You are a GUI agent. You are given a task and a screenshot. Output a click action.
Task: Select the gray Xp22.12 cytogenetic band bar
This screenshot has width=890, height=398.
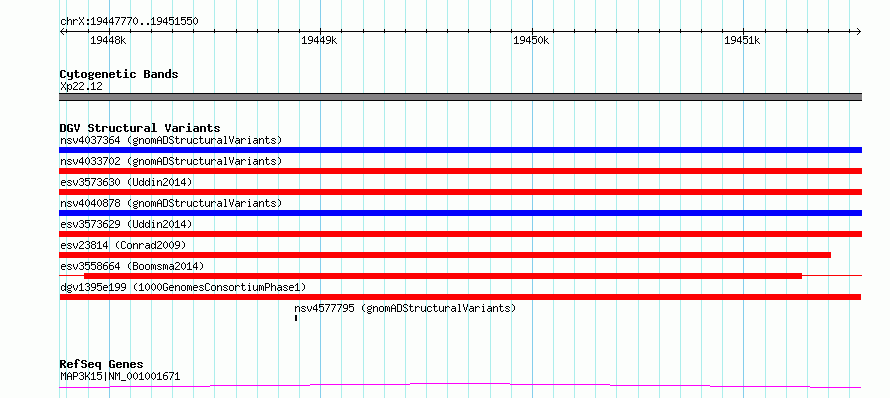click(x=460, y=97)
